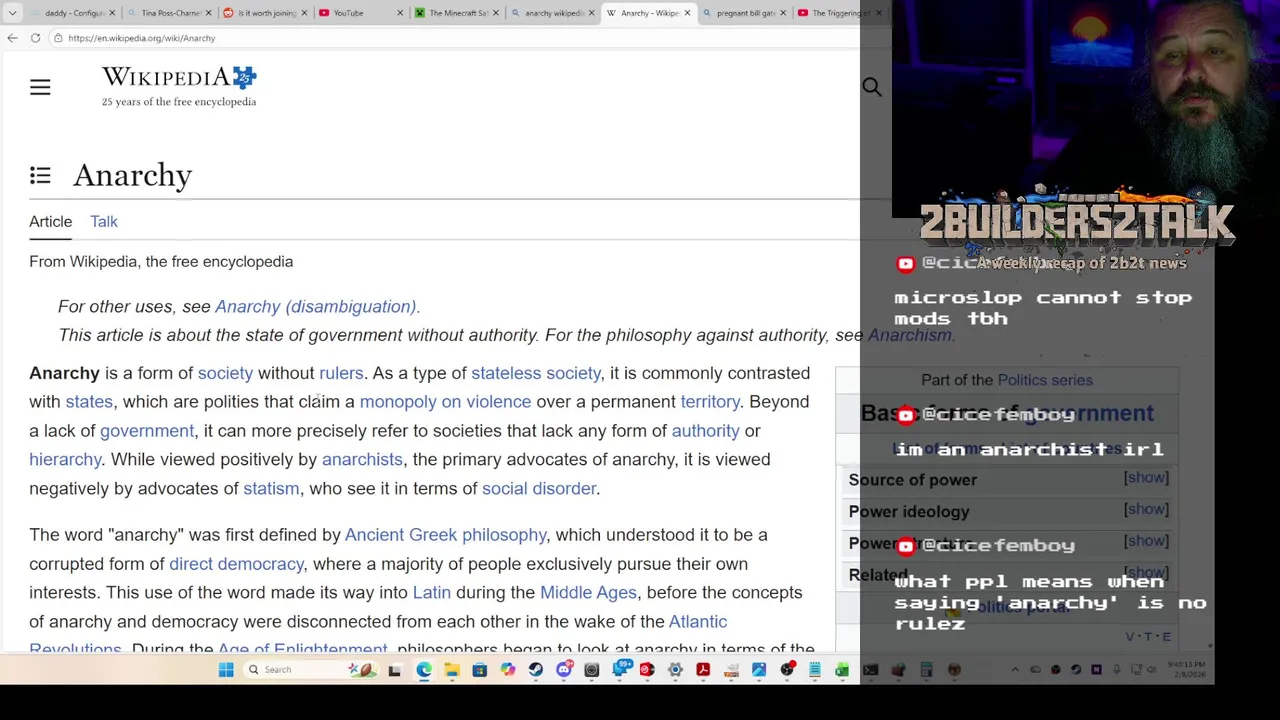Click show on the Related row

point(1146,572)
